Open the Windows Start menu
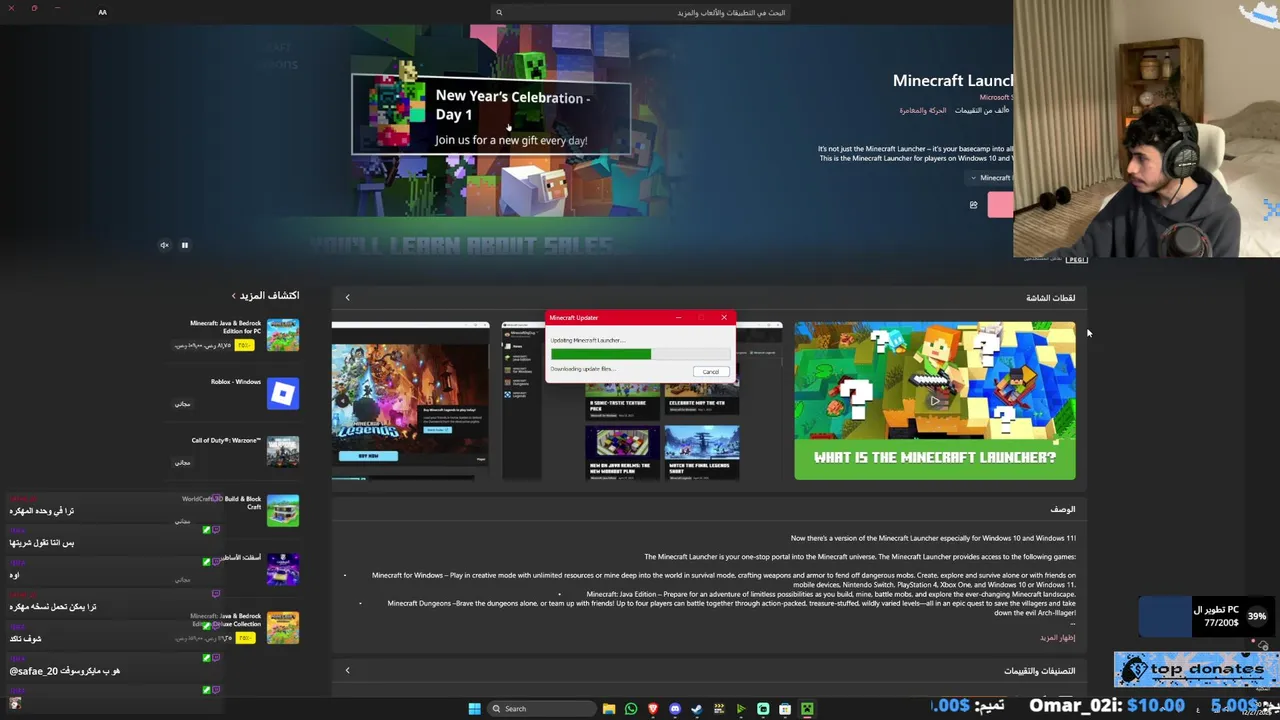 (x=474, y=709)
